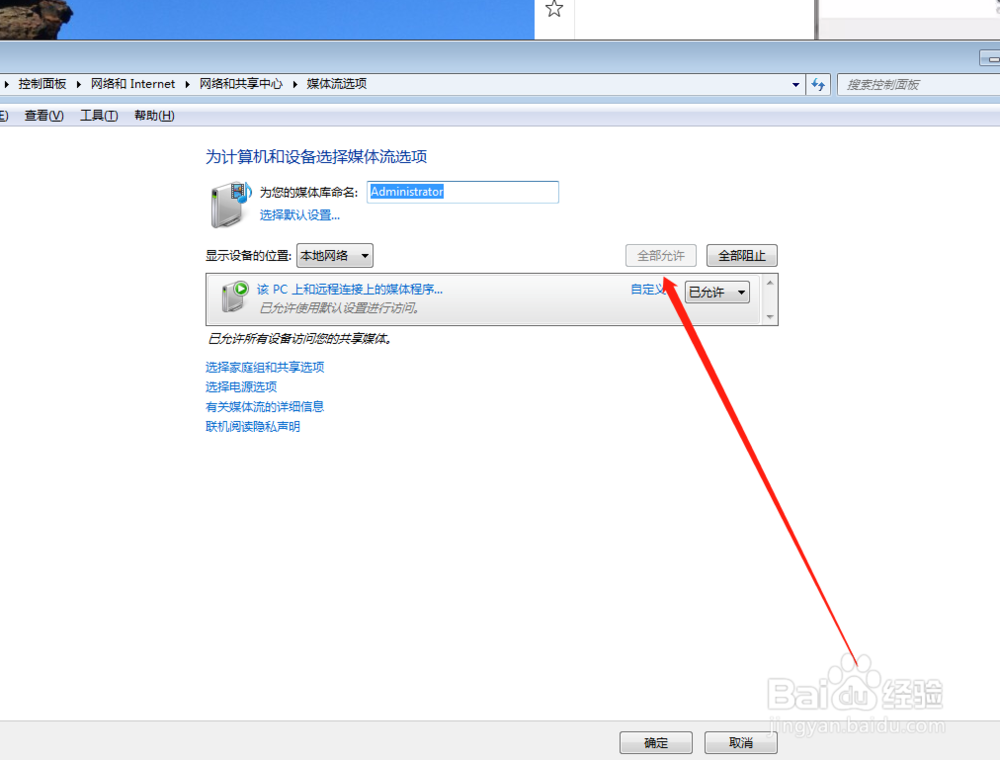This screenshot has height=760, width=1000.
Task: Click the refresh icon in the address bar
Action: [818, 84]
